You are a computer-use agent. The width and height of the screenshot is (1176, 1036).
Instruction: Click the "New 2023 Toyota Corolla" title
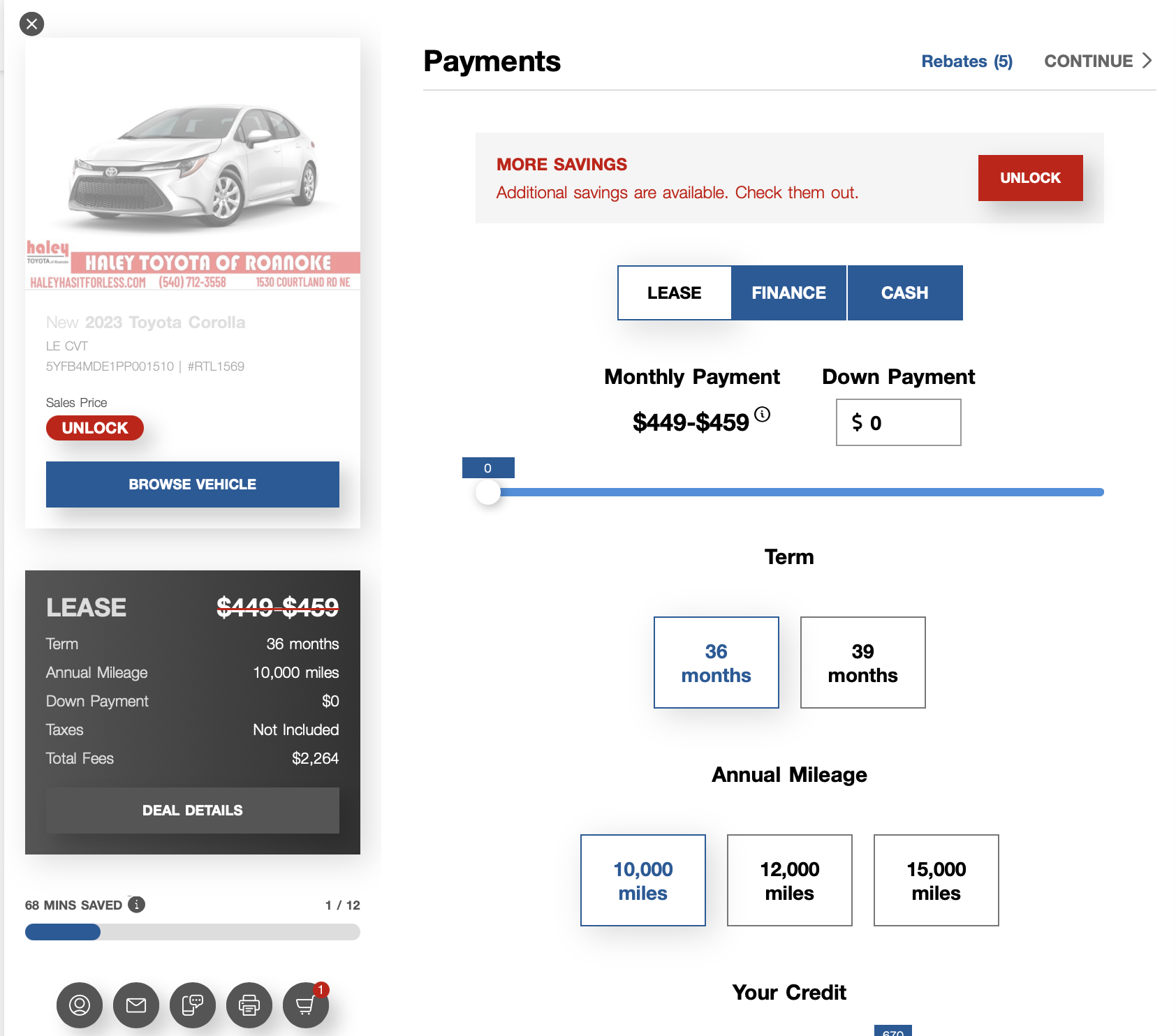click(x=146, y=323)
